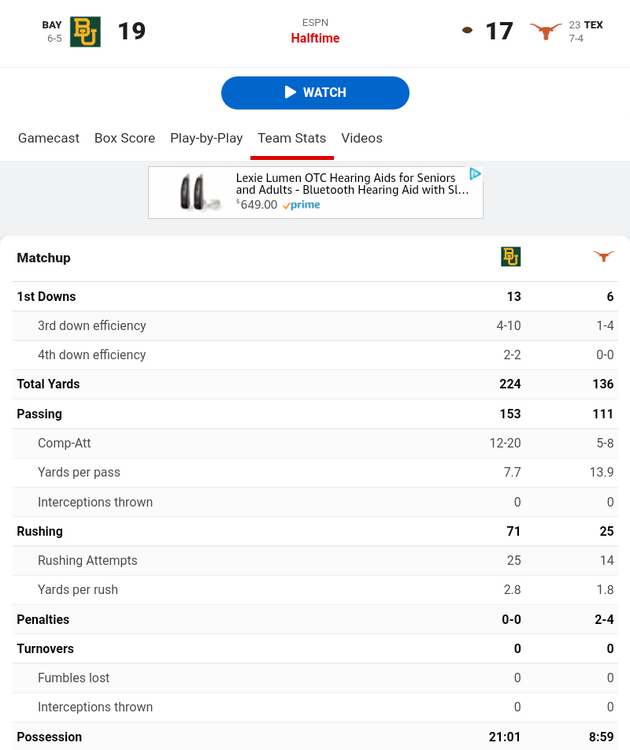
Task: Select the Total Yards stat row
Action: point(48,384)
